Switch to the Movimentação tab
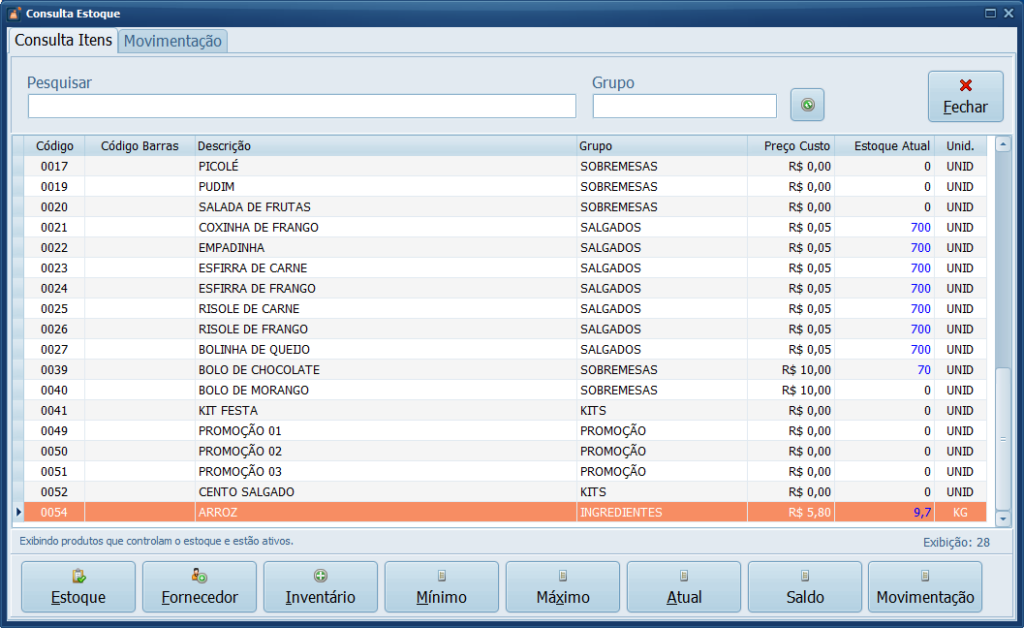1024x628 pixels. click(173, 41)
